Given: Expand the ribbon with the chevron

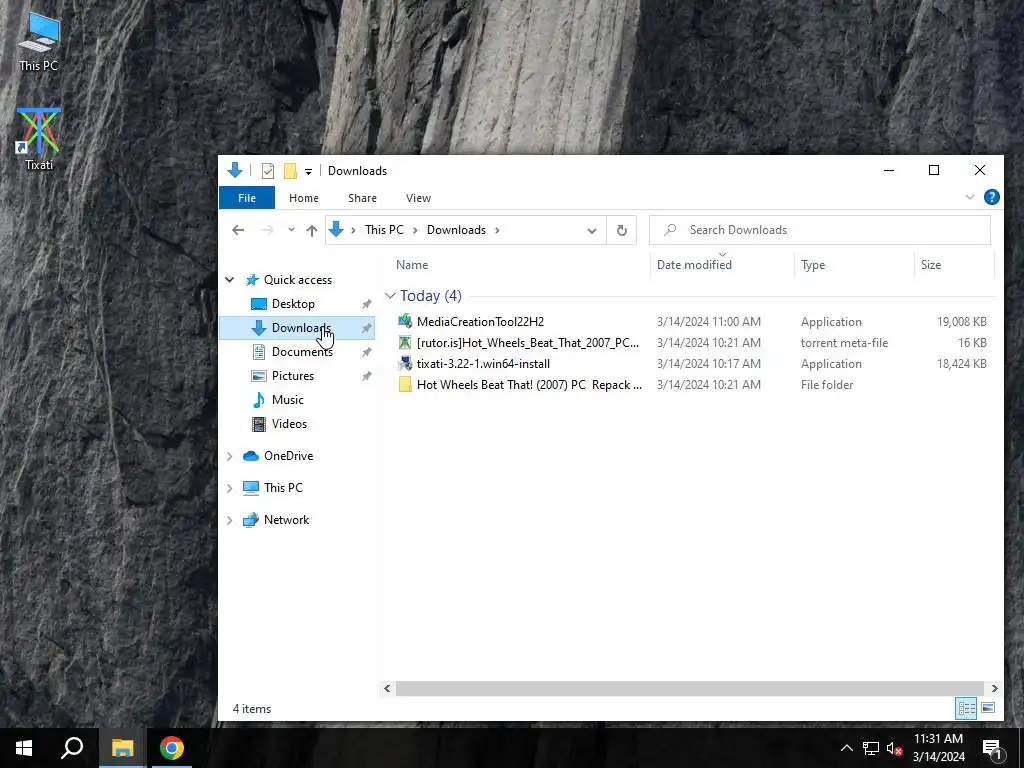Looking at the screenshot, I should 970,197.
